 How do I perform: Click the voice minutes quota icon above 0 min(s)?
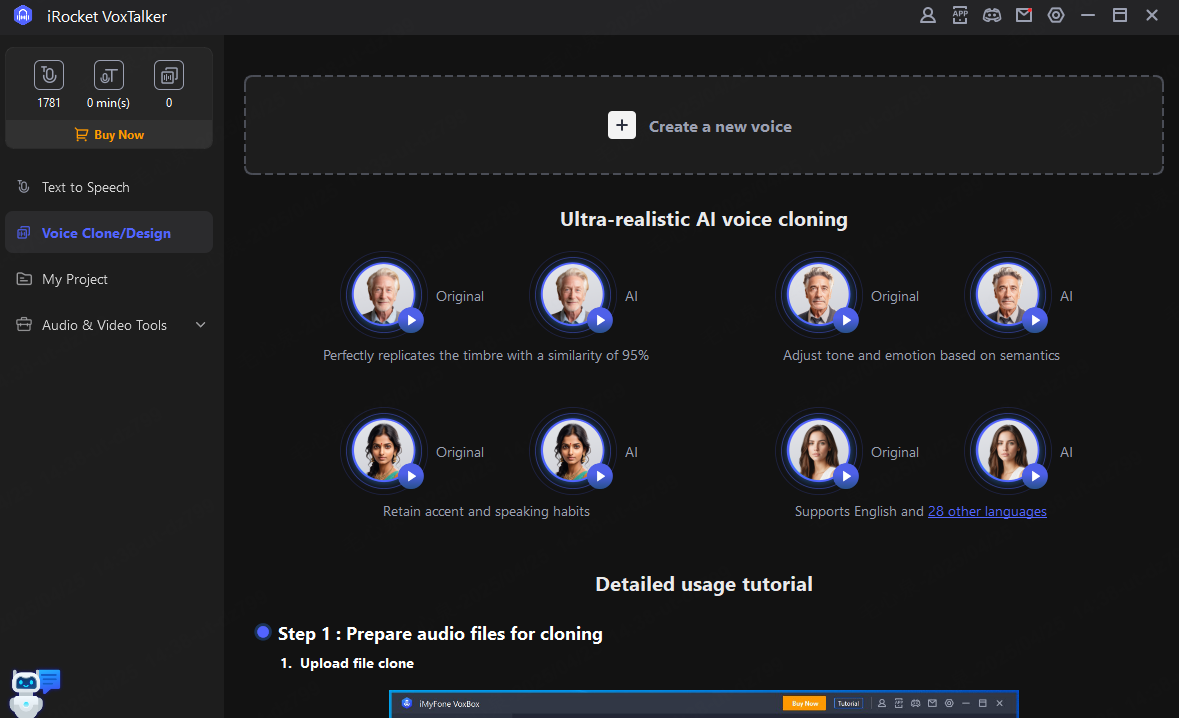[108, 74]
